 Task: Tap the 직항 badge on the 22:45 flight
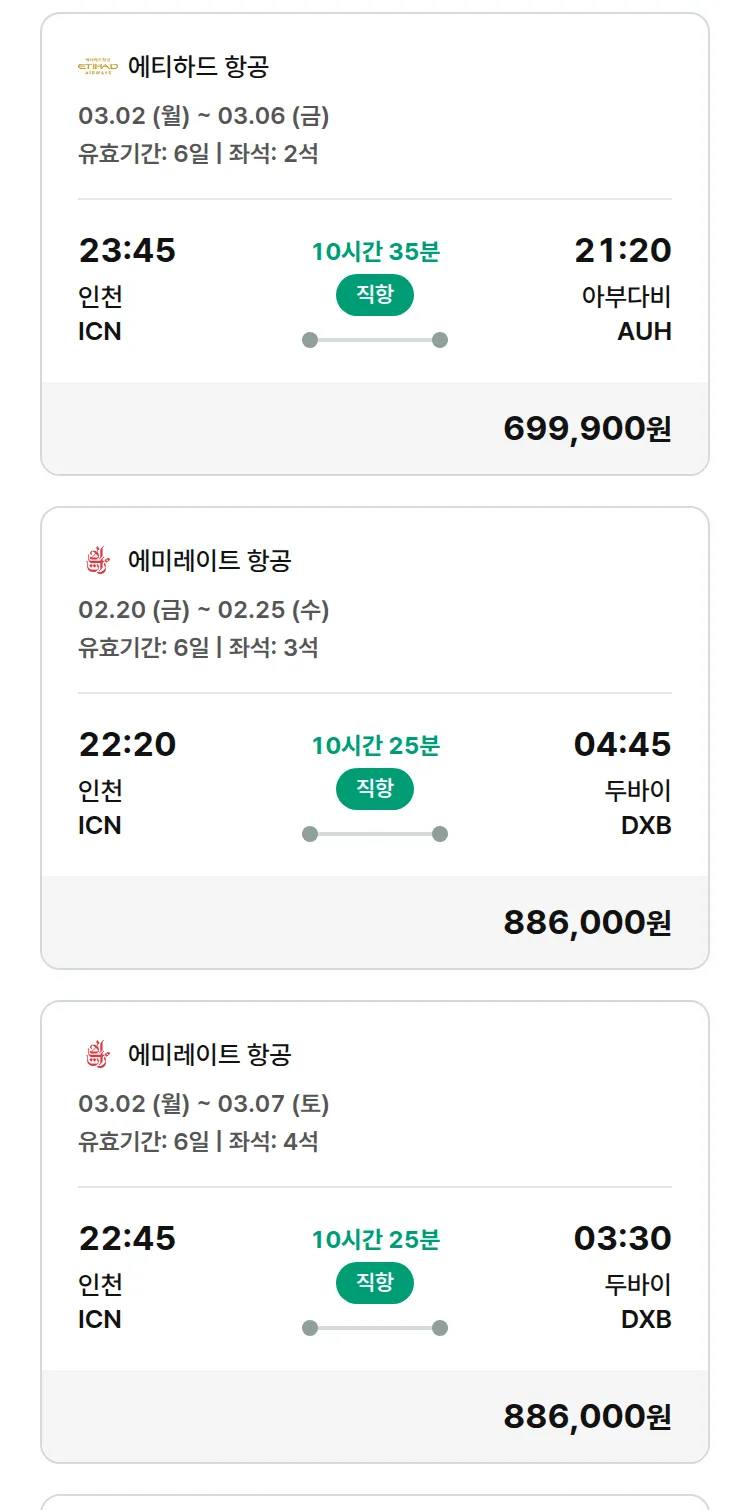tap(374, 1283)
